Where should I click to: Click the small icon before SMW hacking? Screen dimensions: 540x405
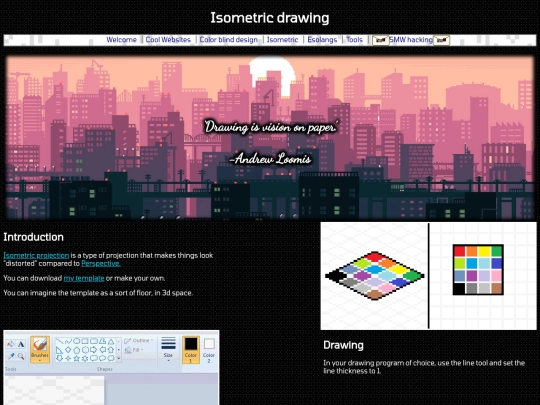pos(380,40)
